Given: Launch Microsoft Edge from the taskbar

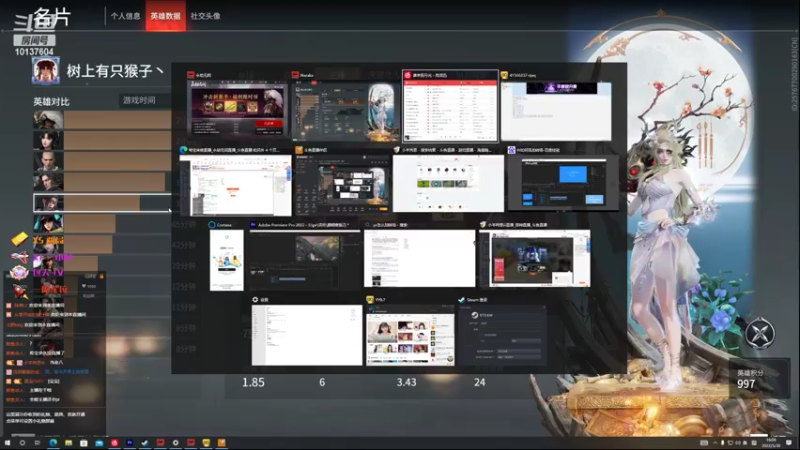Looking at the screenshot, I should click(x=53, y=443).
